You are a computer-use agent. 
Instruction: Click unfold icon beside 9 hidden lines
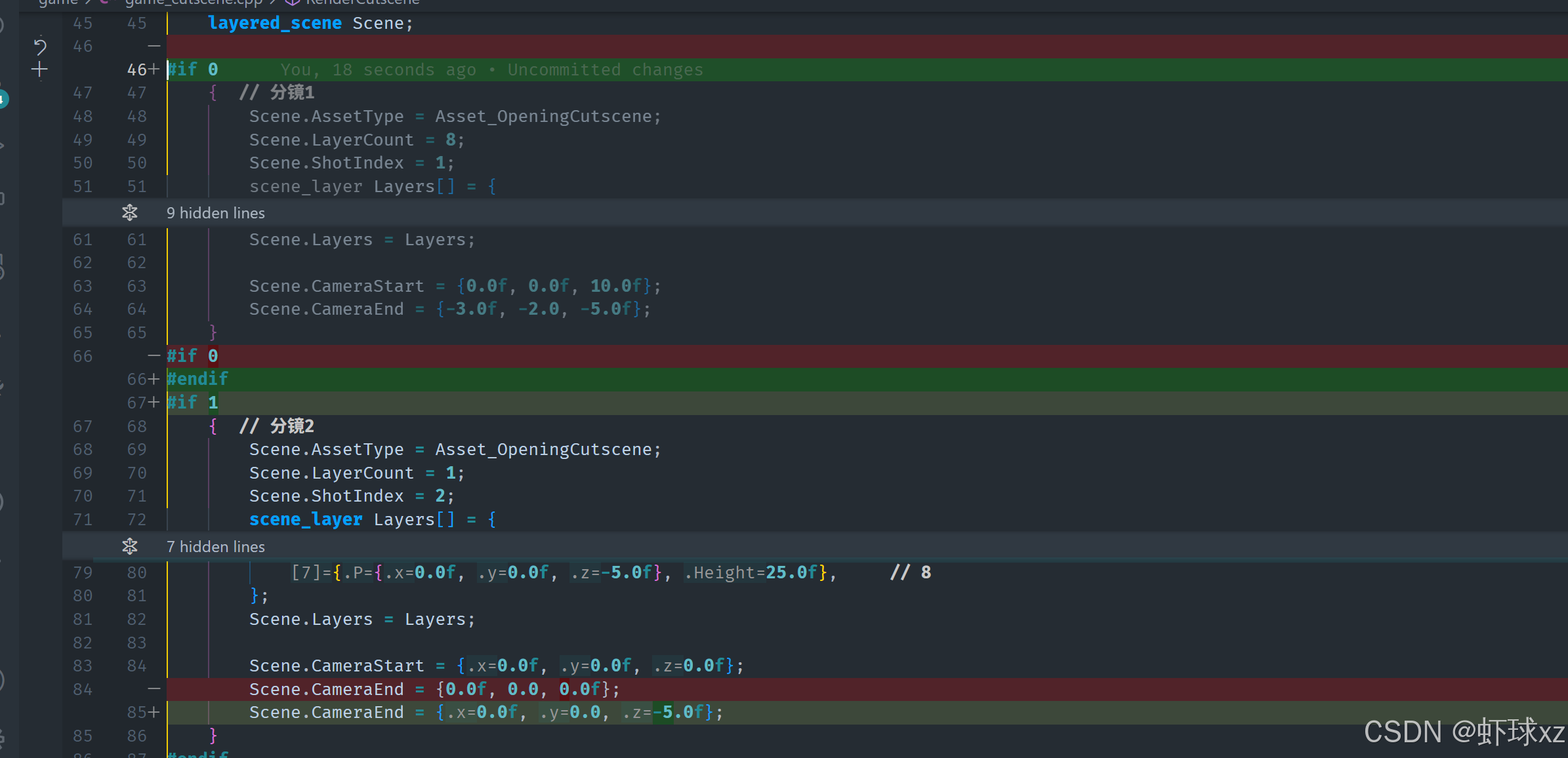(129, 213)
